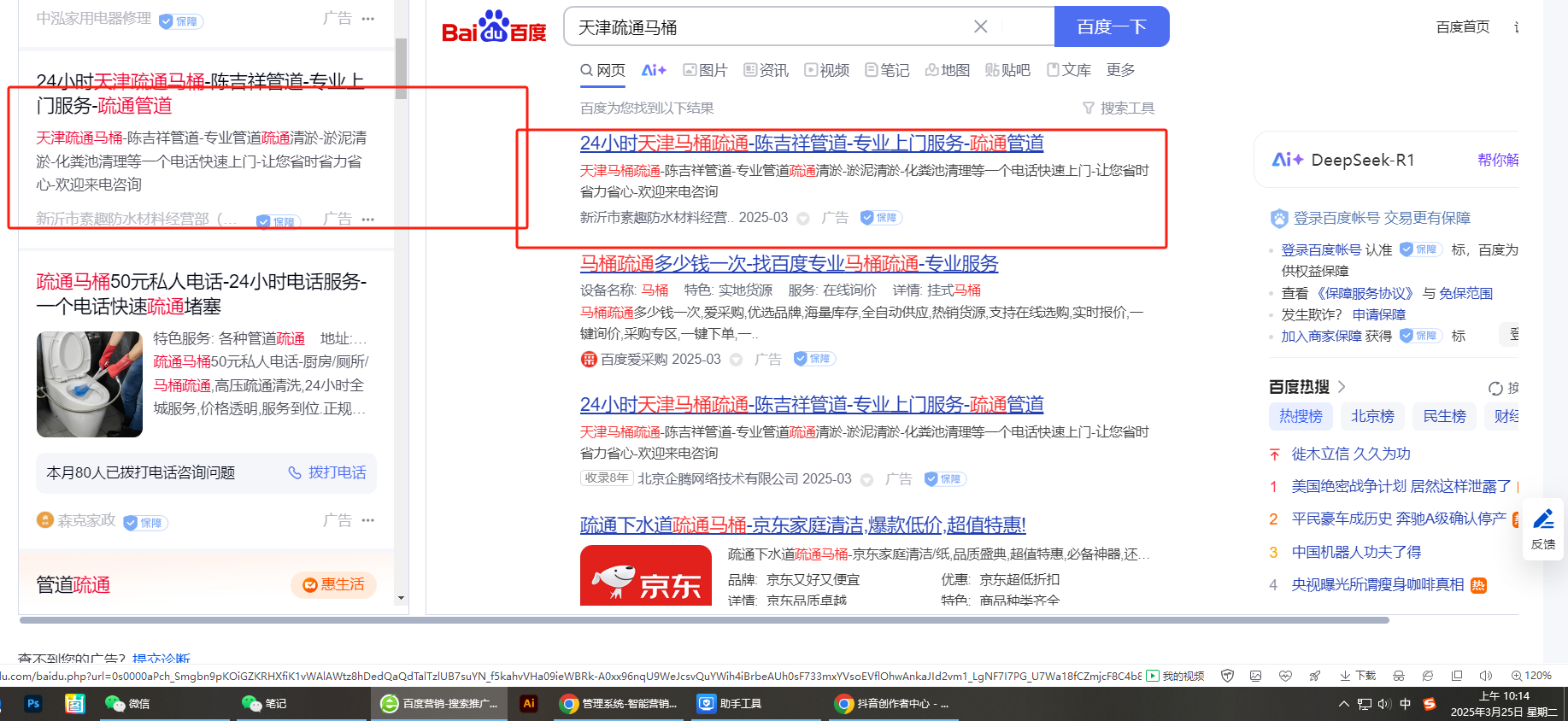Click the 拨打电话 call button
The height and width of the screenshot is (721, 1568).
tap(327, 473)
